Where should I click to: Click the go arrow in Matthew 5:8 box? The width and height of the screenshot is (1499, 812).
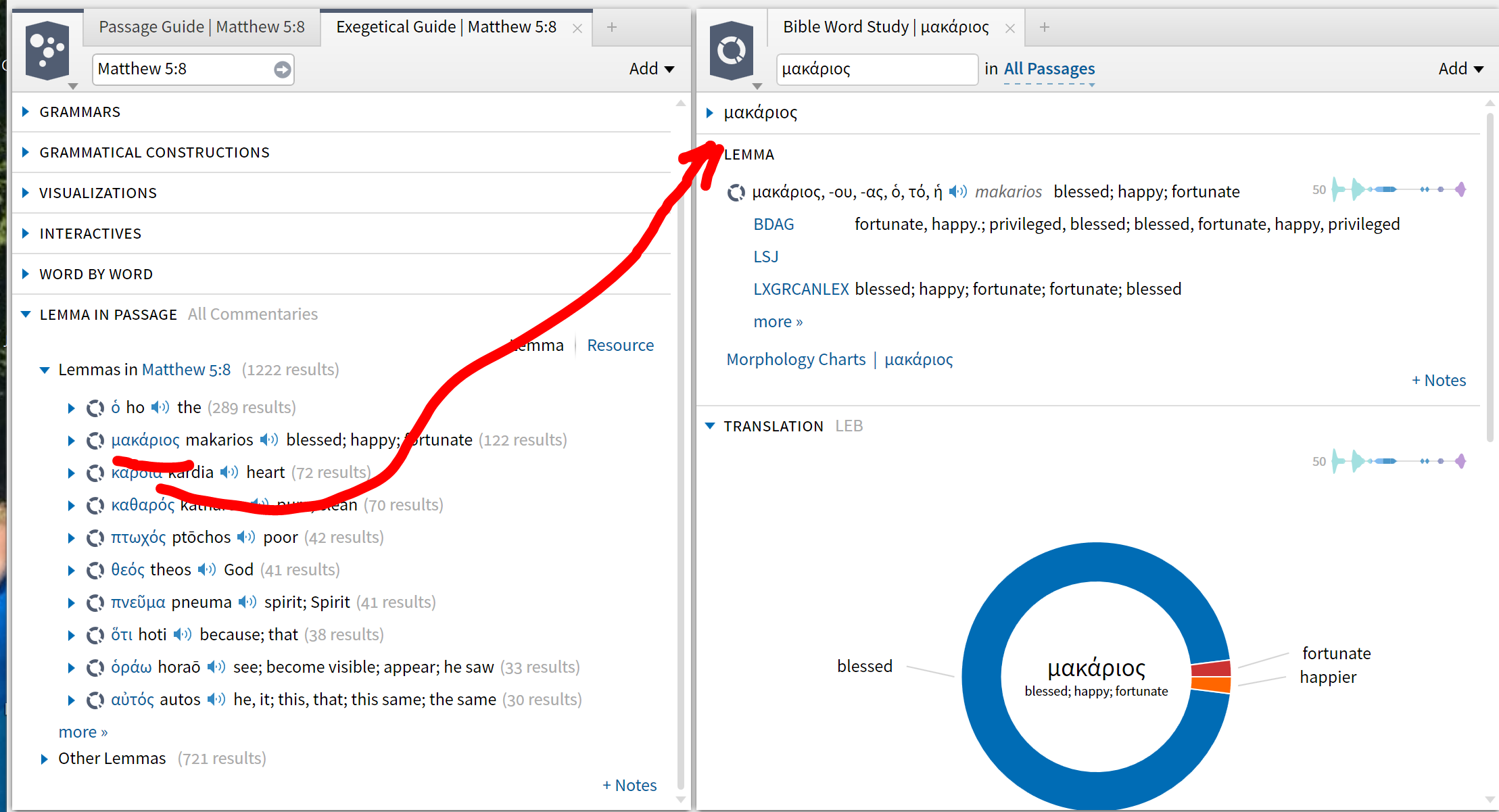click(282, 69)
